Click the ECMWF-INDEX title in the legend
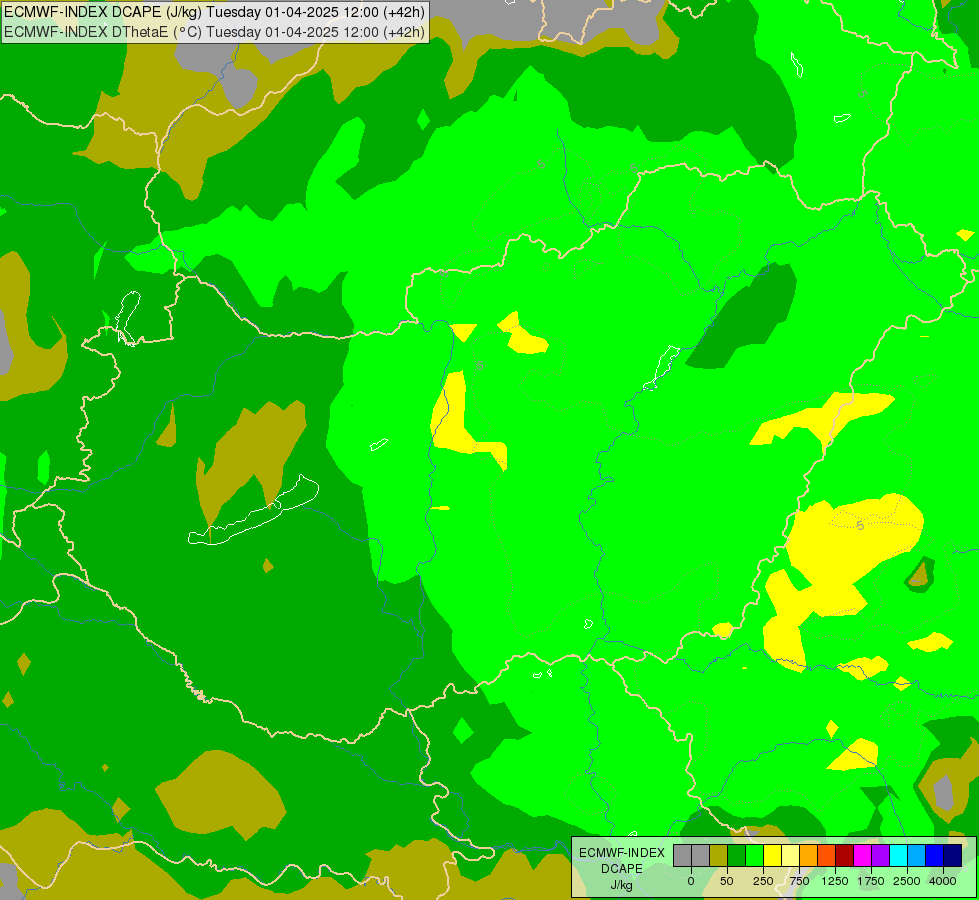Screen dimensions: 979x900 point(622,853)
